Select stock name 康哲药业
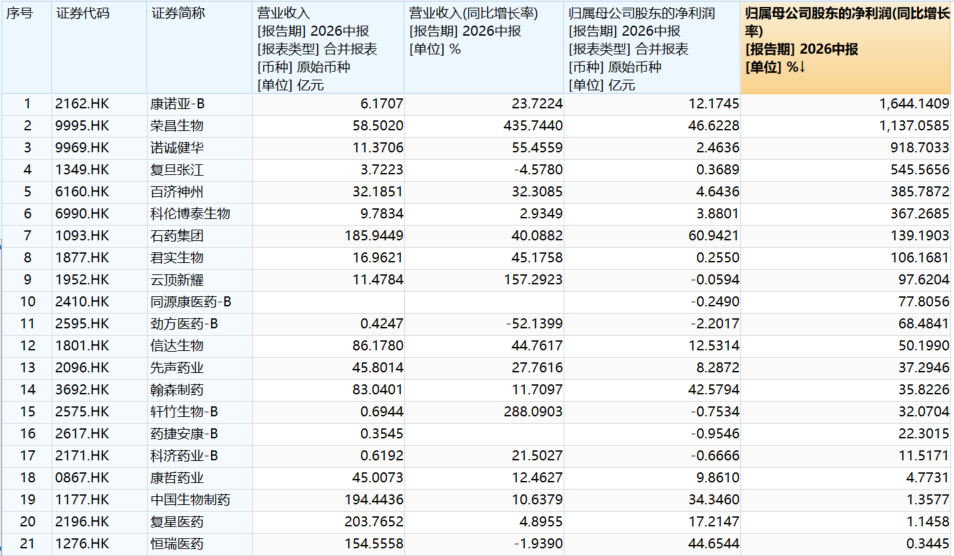Image resolution: width=954 pixels, height=556 pixels. pos(177,478)
